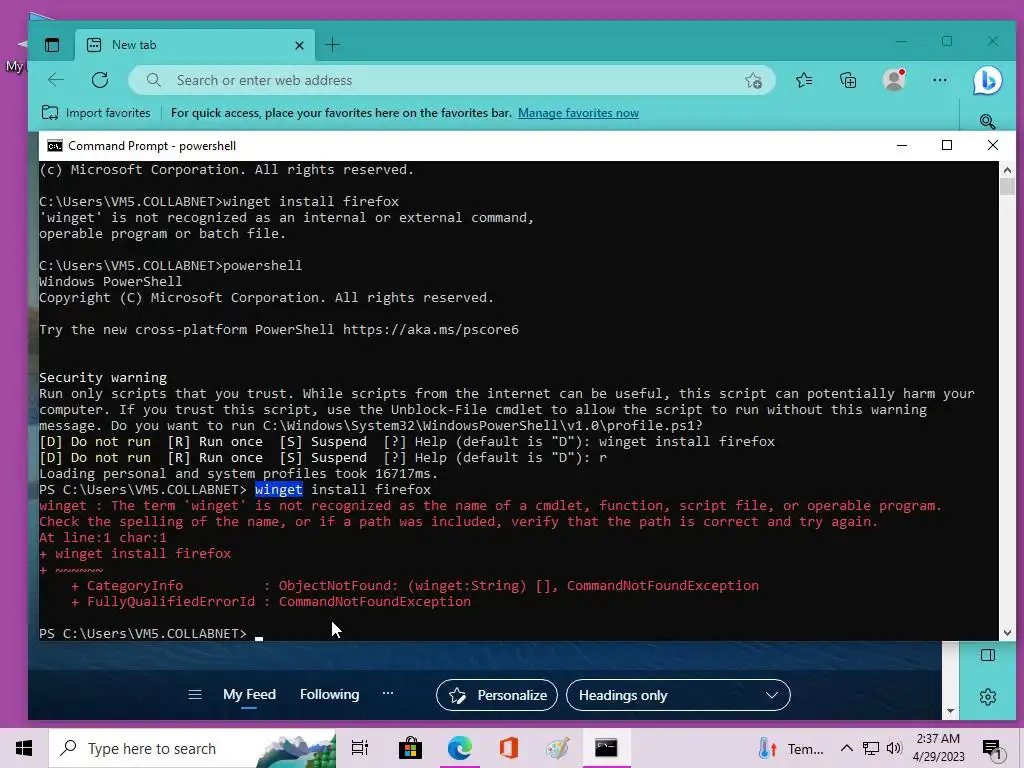Click the Command Prompt title bar icon
1024x768 pixels.
pos(55,146)
